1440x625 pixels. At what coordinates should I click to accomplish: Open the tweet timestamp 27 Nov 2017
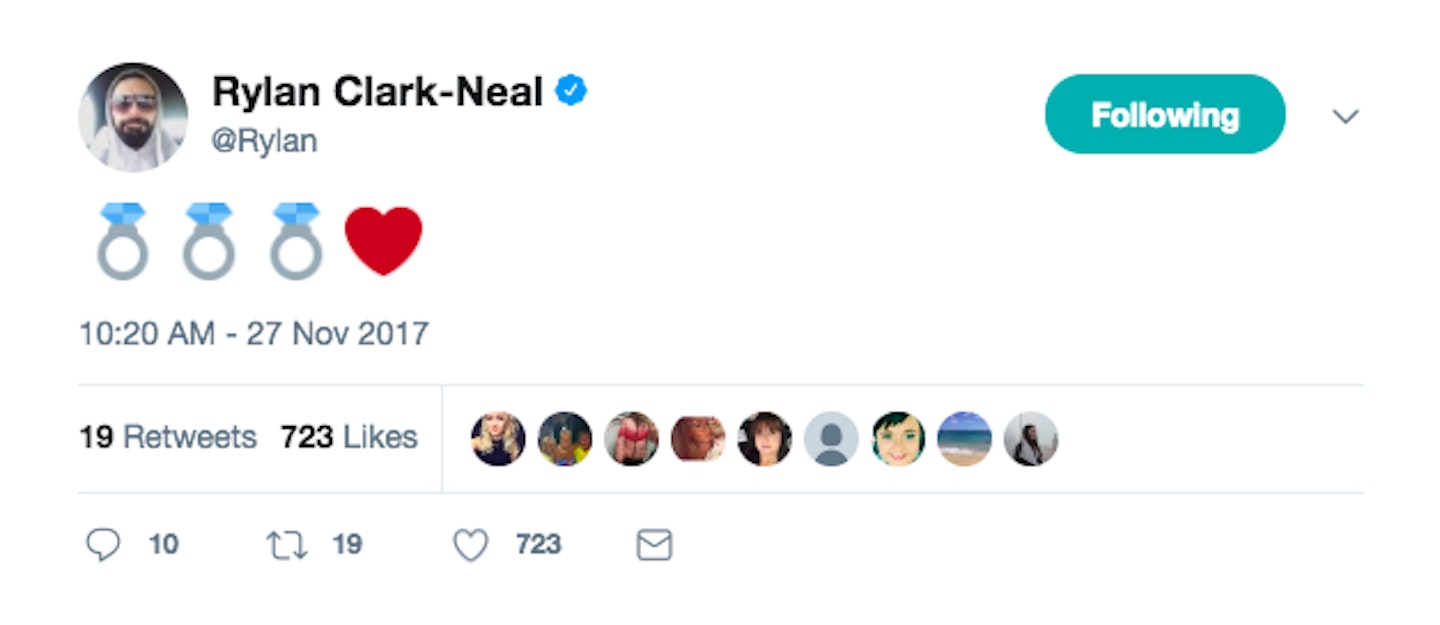click(254, 333)
